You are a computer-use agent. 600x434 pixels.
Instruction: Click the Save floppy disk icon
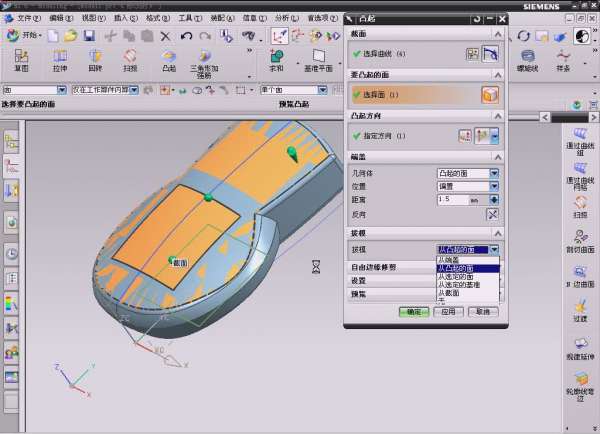pyautogui.click(x=88, y=36)
